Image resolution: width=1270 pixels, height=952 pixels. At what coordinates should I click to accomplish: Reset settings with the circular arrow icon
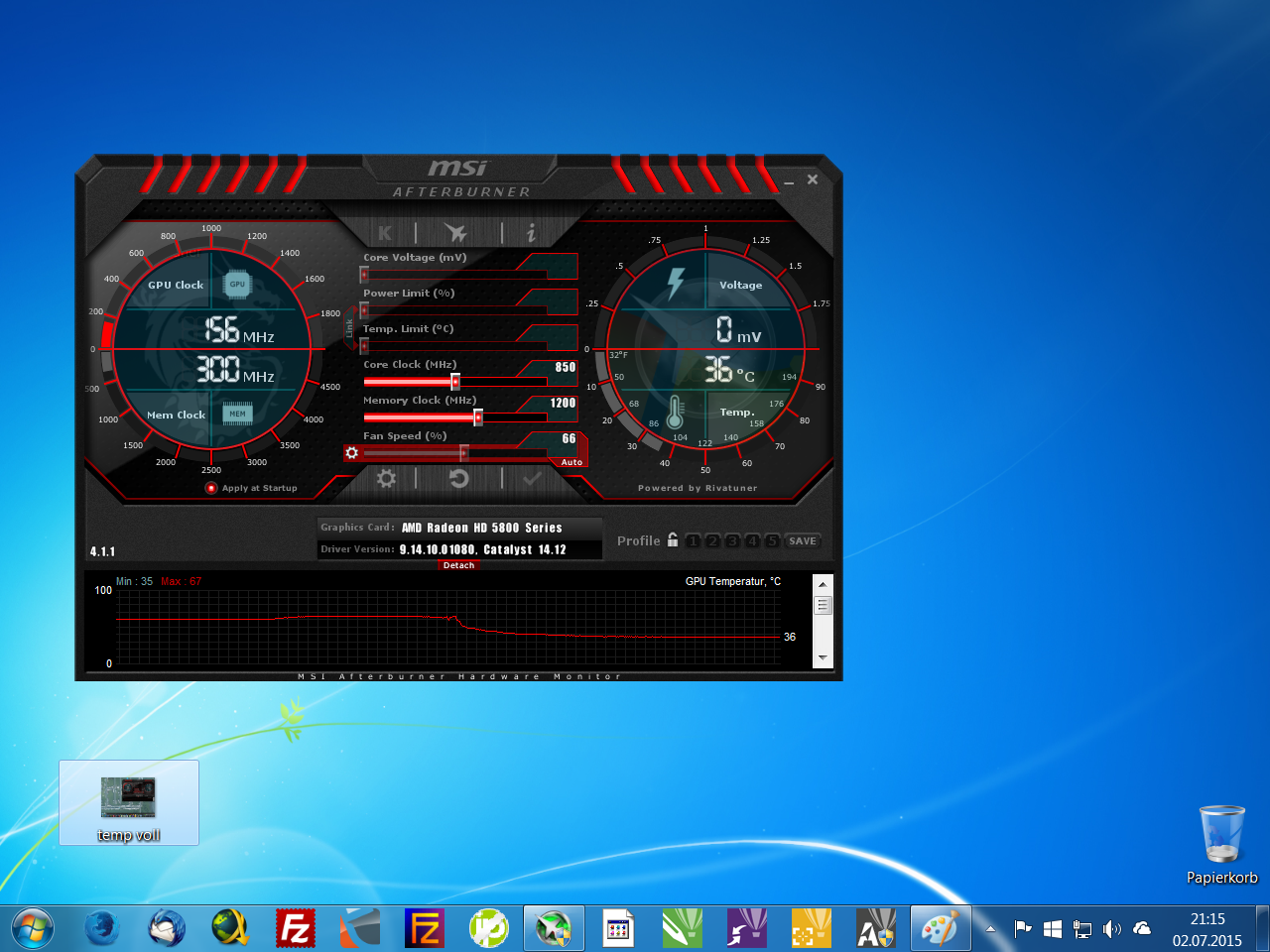click(458, 479)
